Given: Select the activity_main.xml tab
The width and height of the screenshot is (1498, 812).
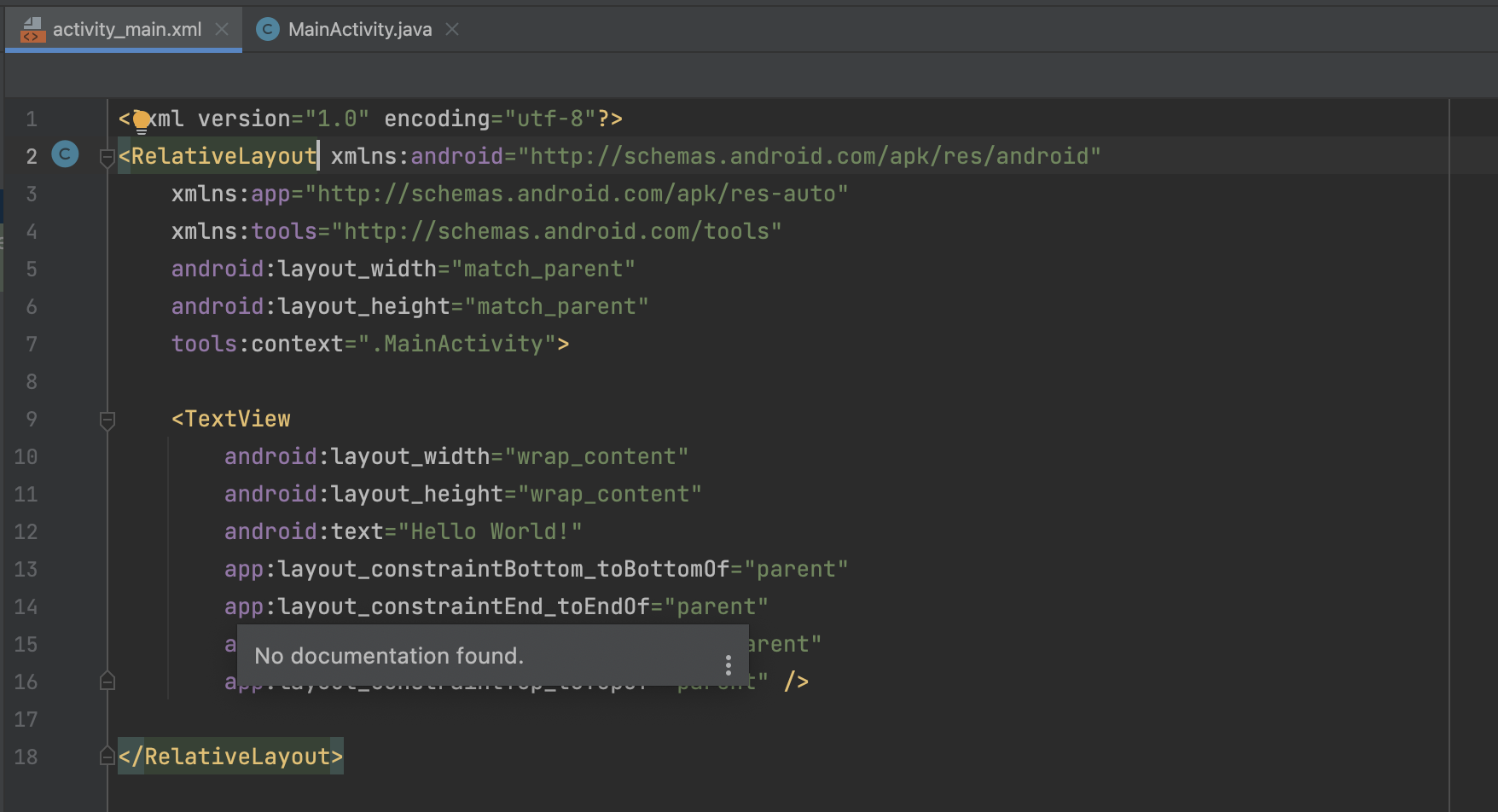Looking at the screenshot, I should point(126,30).
